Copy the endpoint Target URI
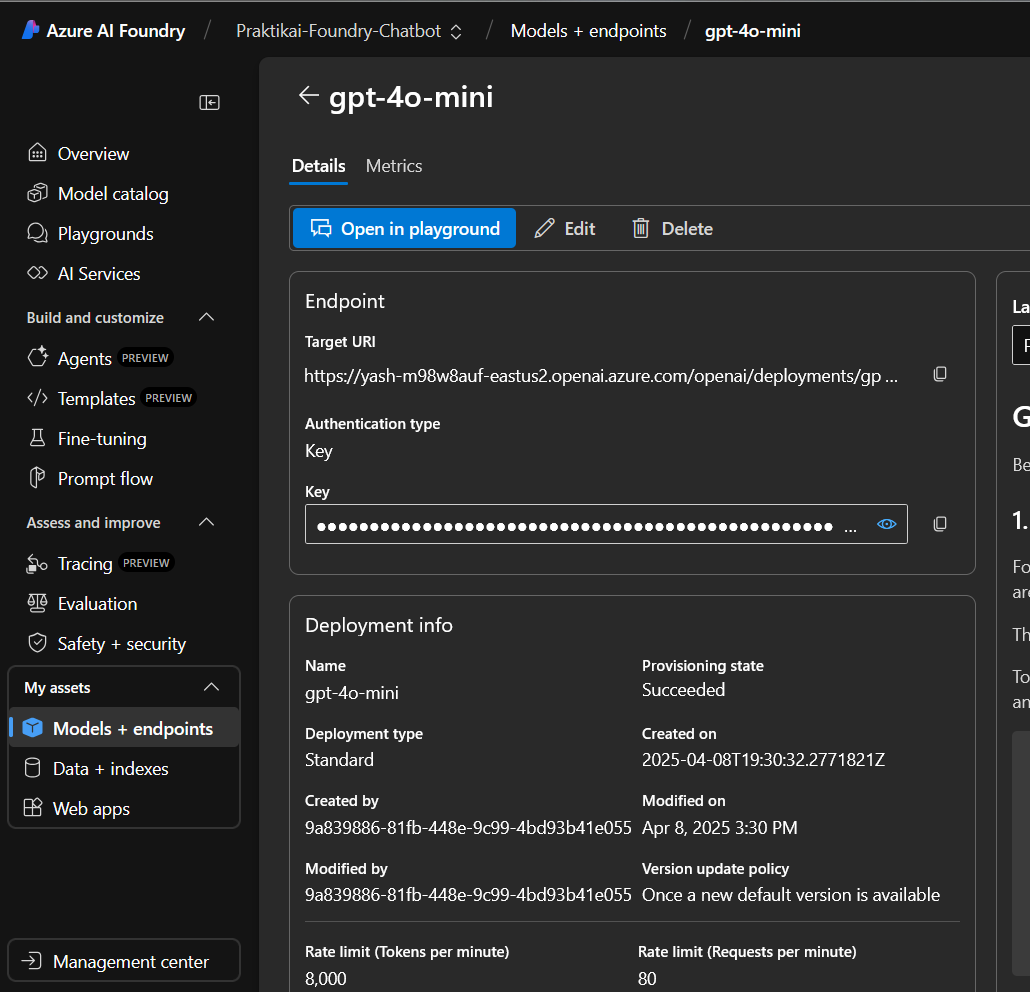Image resolution: width=1030 pixels, height=992 pixels. (940, 374)
